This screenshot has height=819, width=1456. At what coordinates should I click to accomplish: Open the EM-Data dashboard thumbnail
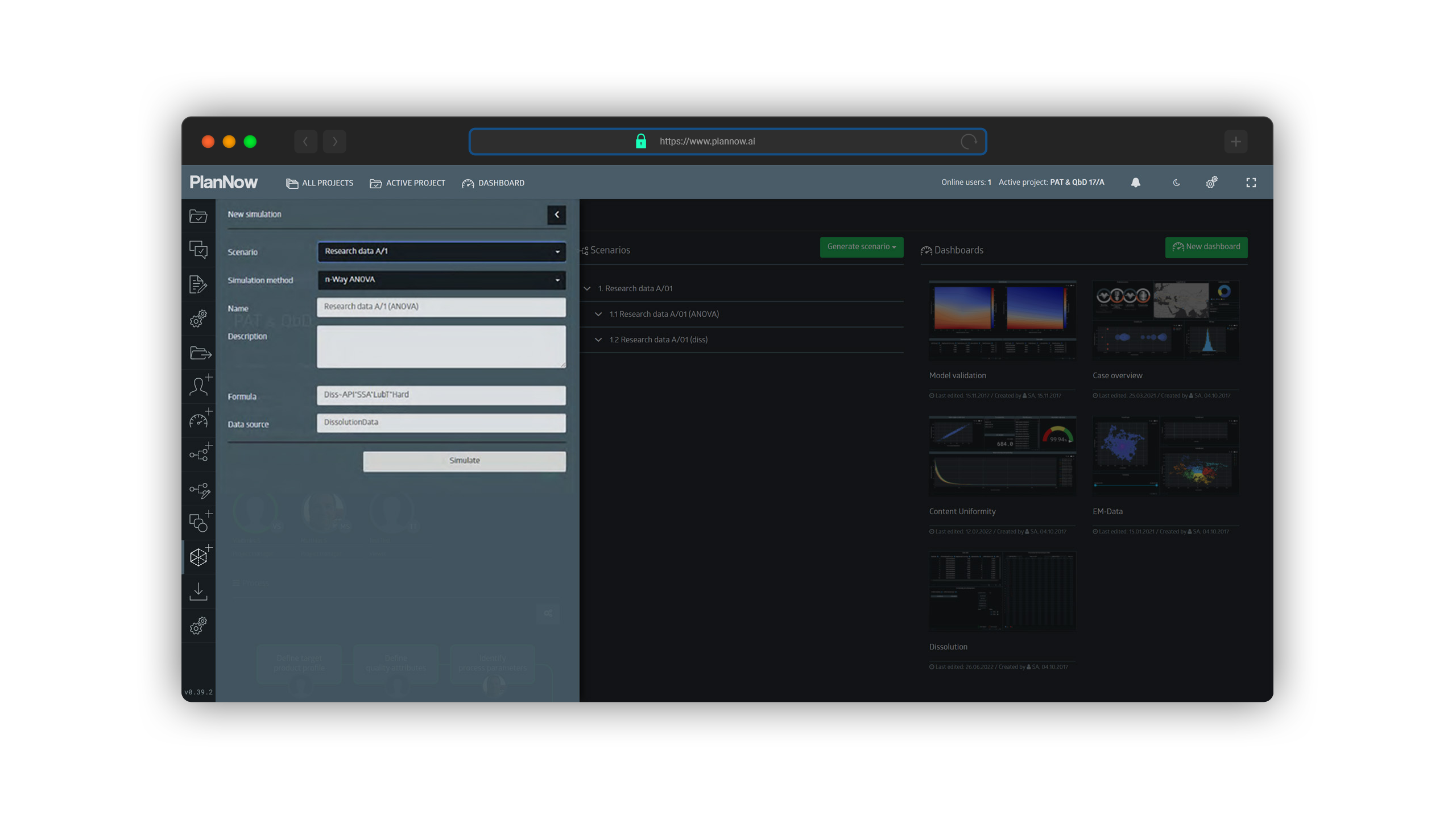1165,456
